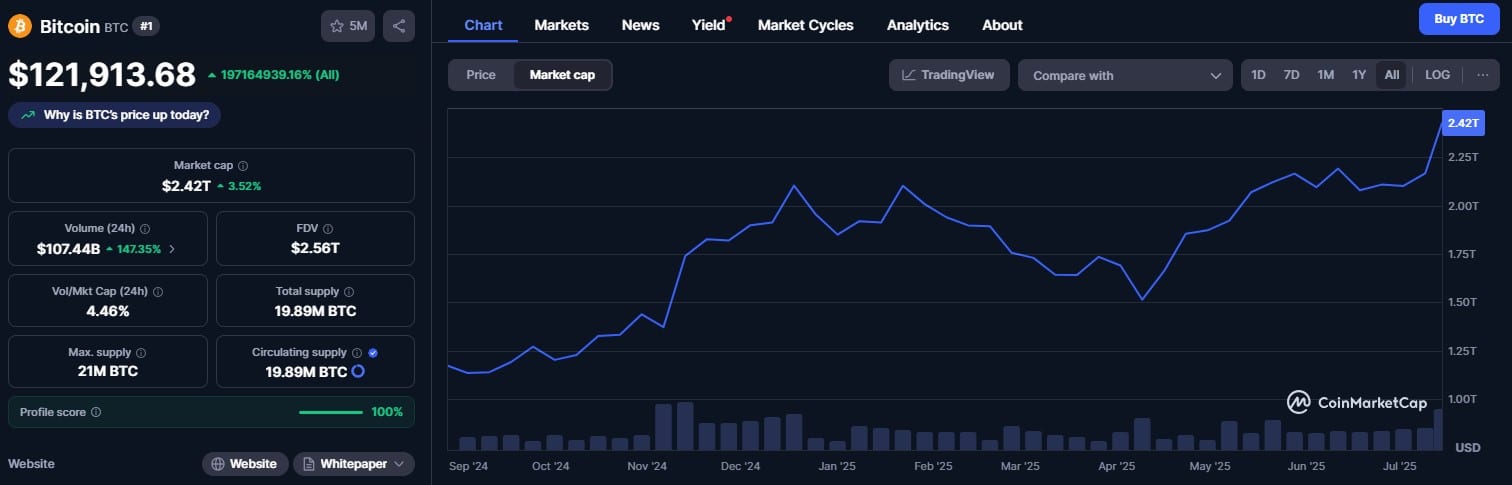The image size is (1512, 485).
Task: Click the Profile score progress bar
Action: (x=330, y=412)
